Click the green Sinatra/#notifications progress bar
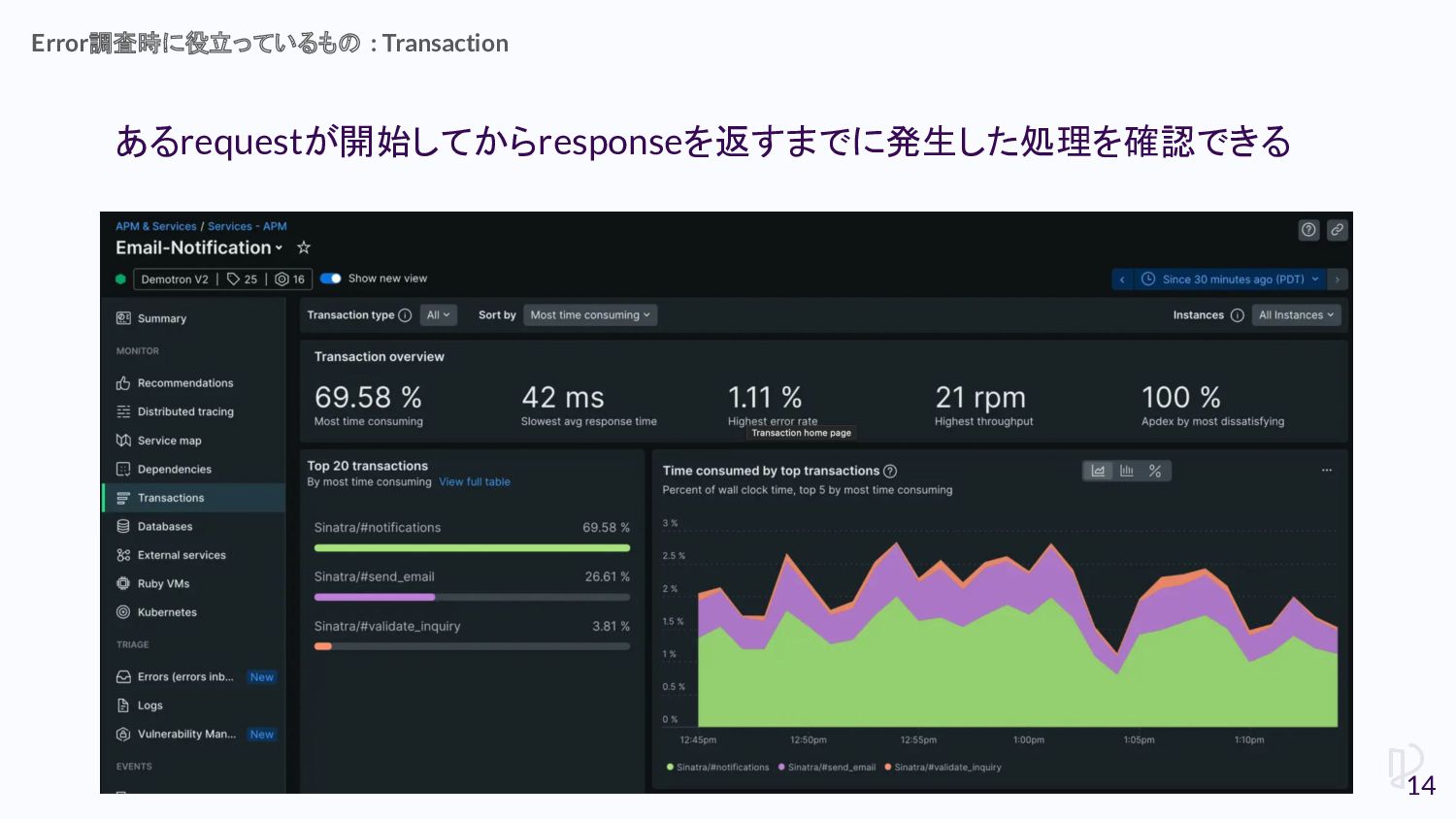 (472, 548)
